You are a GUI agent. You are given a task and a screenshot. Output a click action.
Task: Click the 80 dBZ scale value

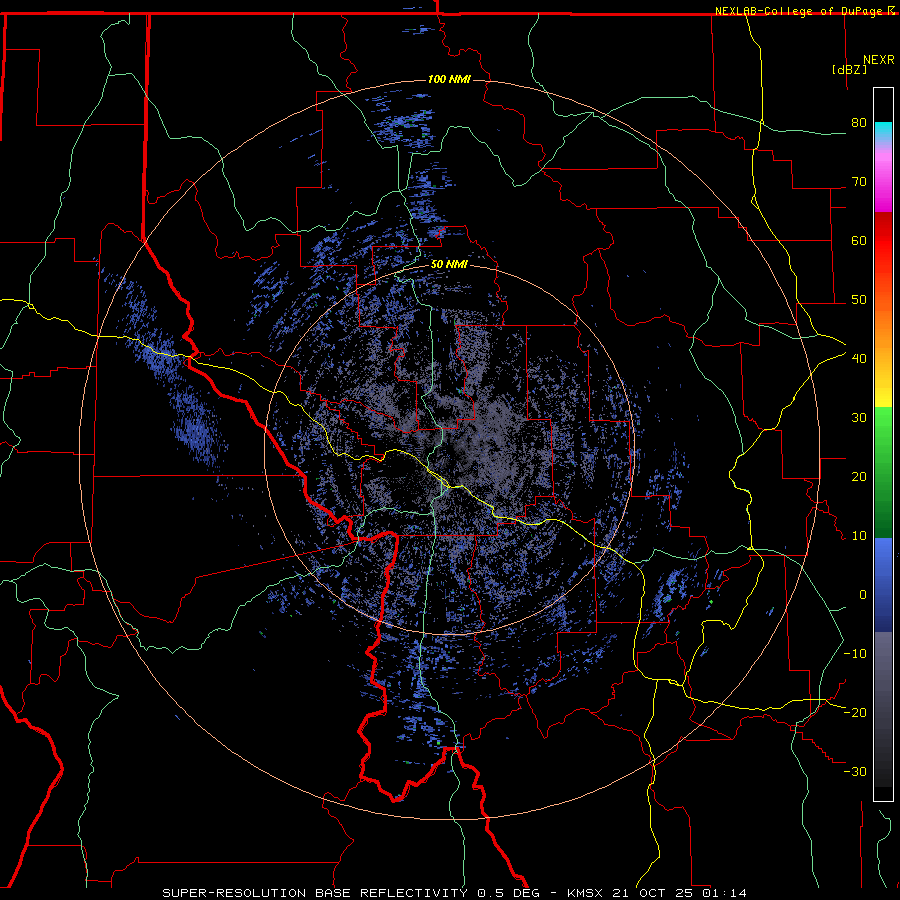(x=859, y=123)
